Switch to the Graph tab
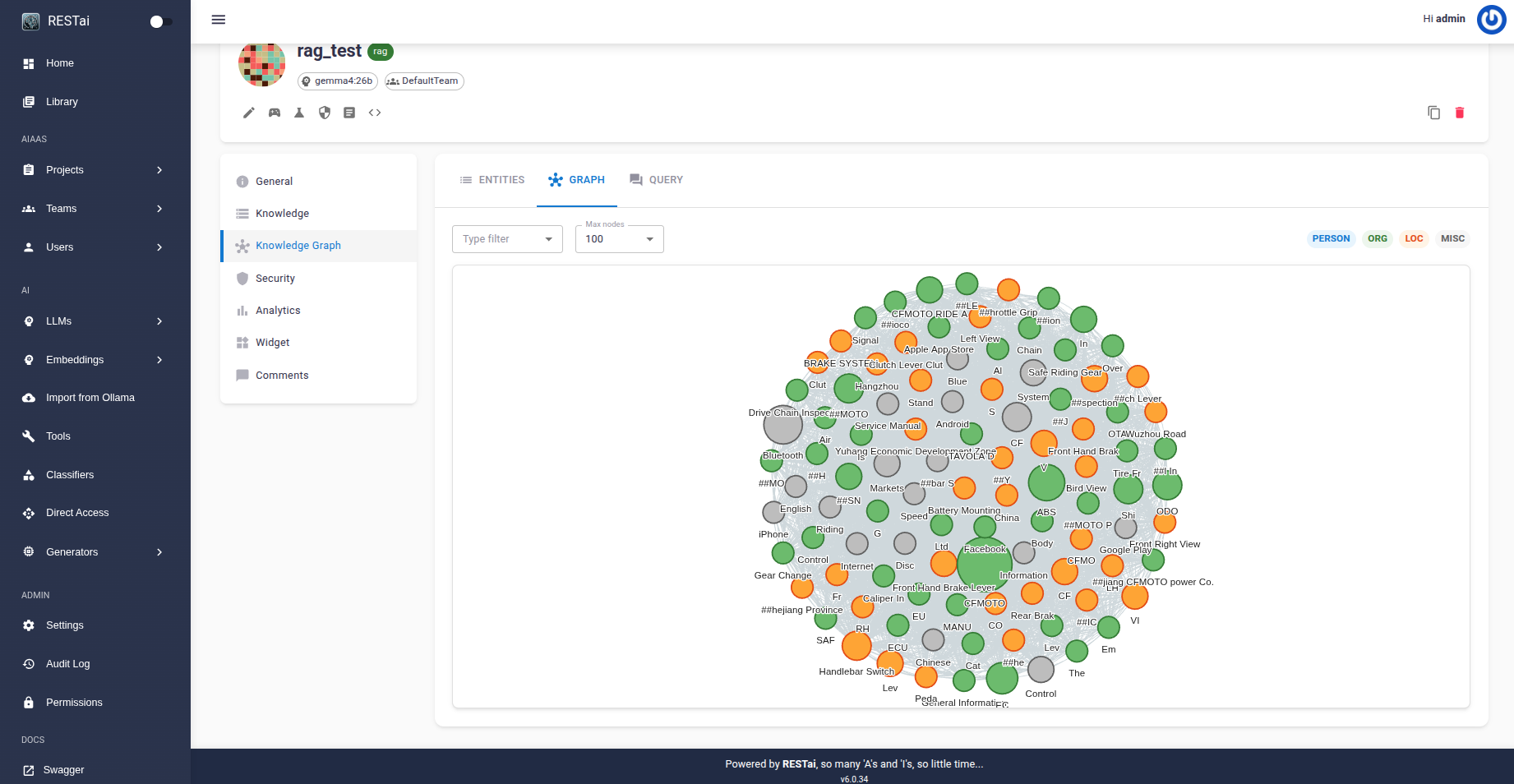 click(x=577, y=180)
